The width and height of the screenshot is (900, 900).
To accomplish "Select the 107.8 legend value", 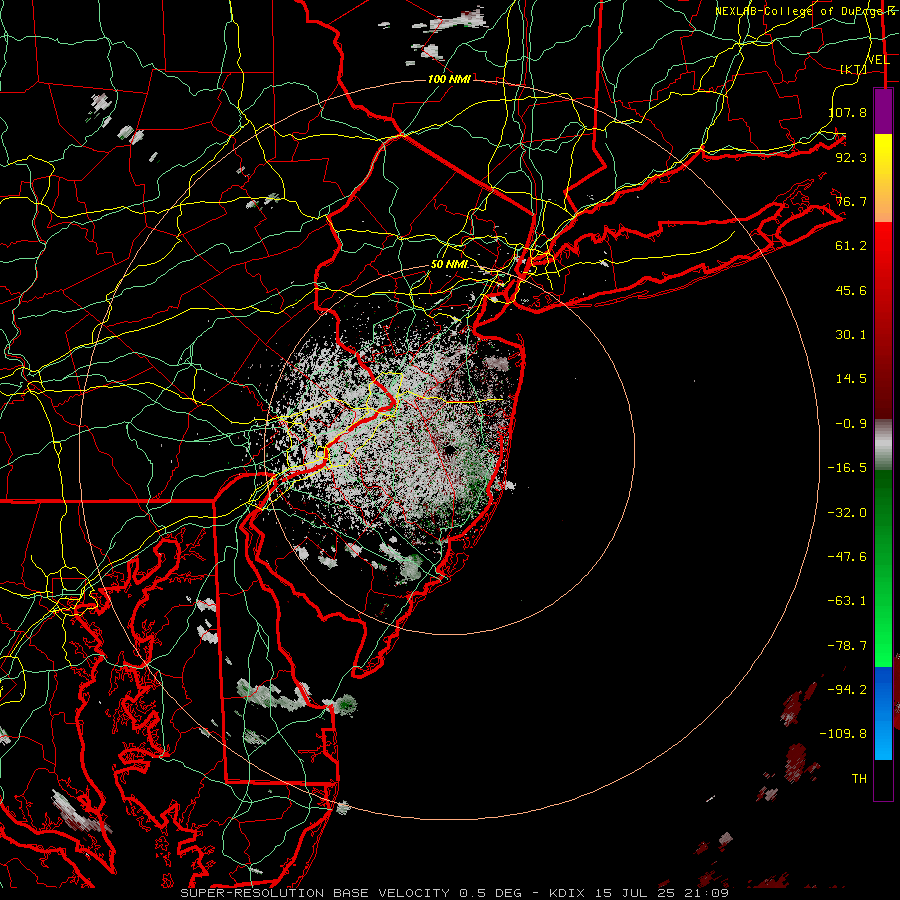I will coord(848,112).
